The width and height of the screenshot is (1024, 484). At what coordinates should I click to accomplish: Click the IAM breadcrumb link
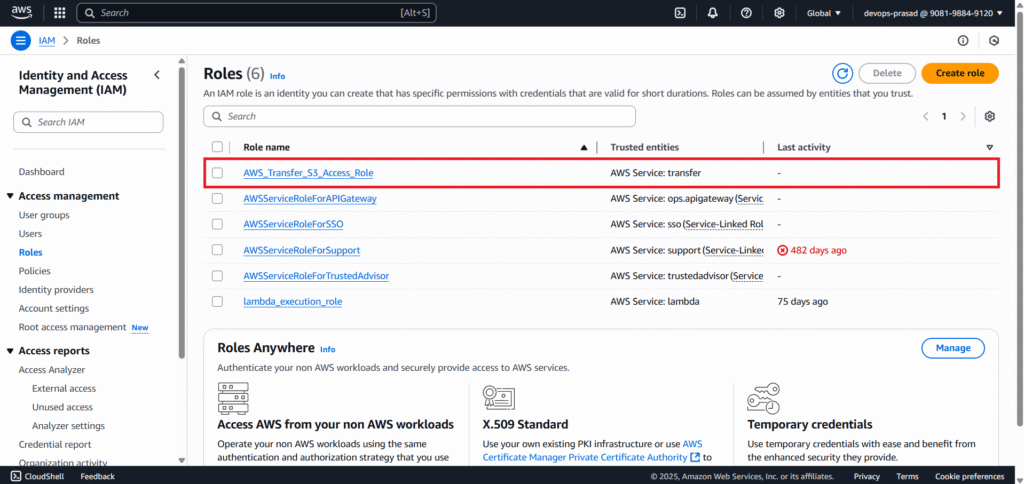47,40
